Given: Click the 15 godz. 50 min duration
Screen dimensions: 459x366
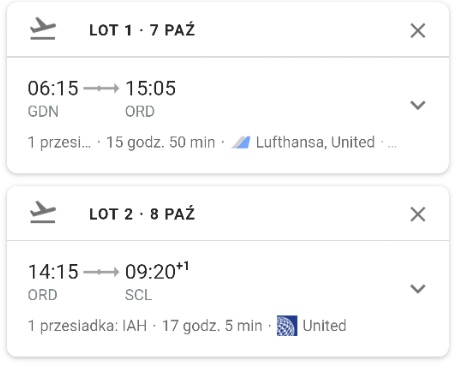Looking at the screenshot, I should point(161,142).
